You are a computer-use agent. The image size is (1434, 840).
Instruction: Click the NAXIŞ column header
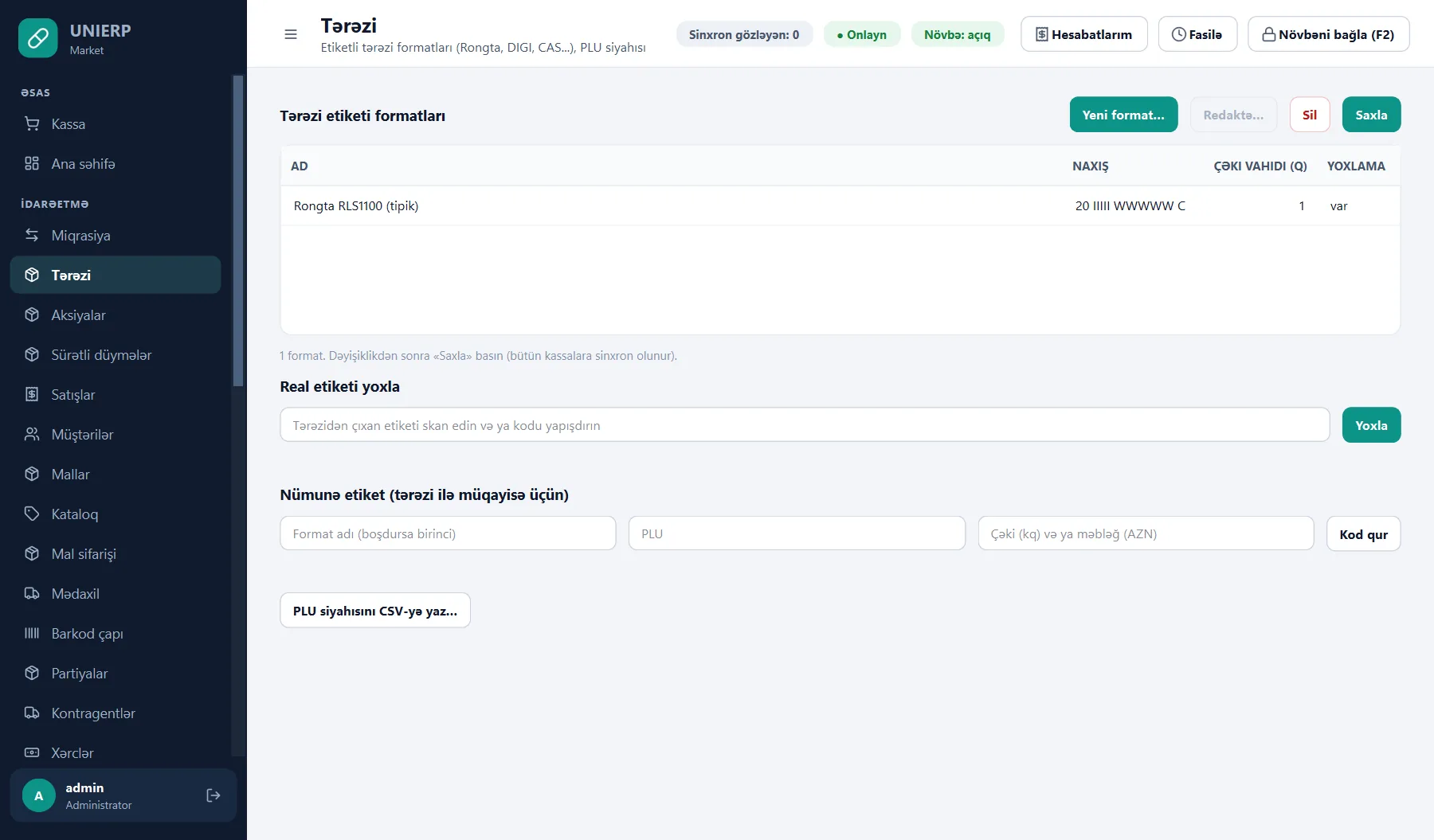pyautogui.click(x=1090, y=166)
